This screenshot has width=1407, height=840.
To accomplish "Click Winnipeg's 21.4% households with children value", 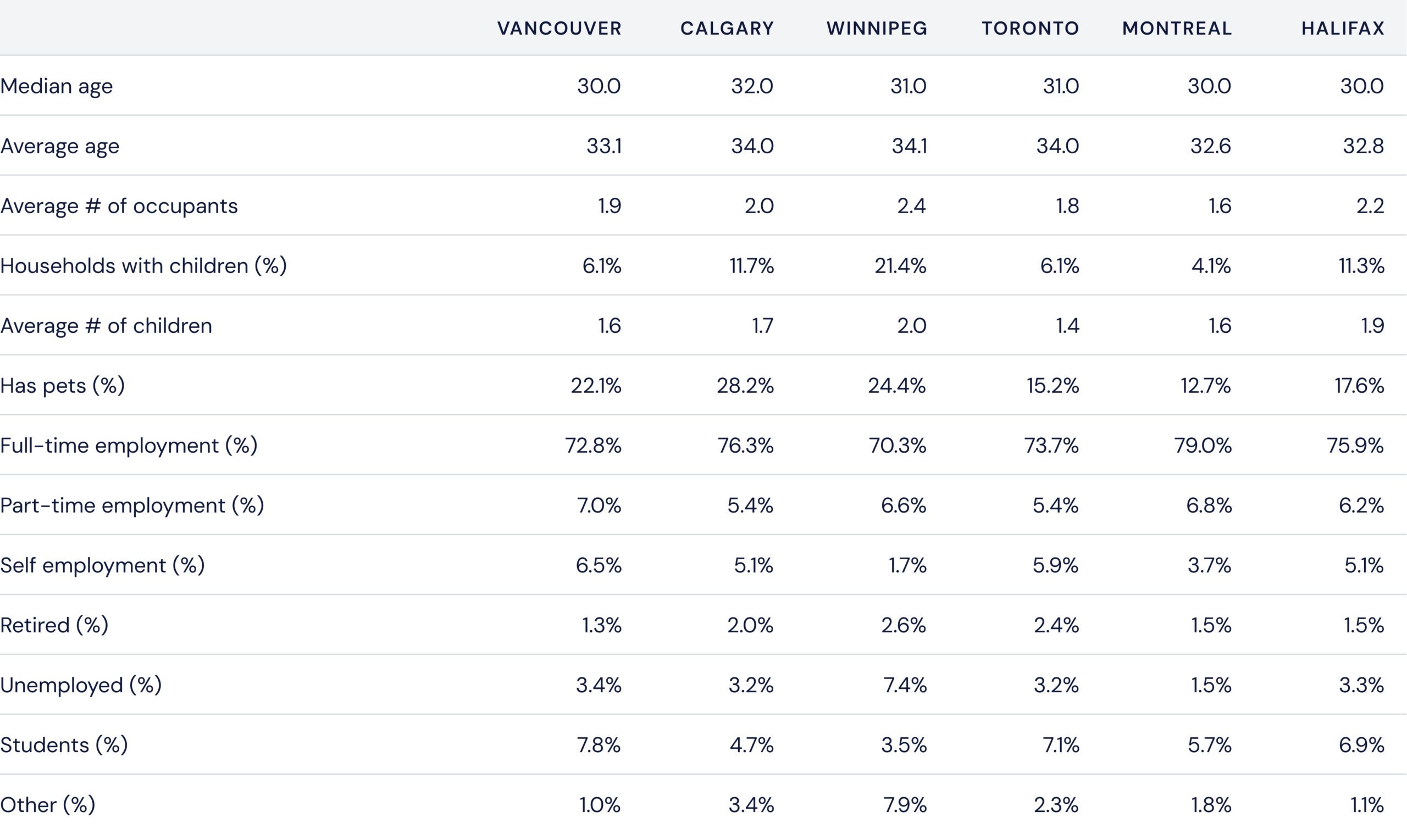I will tap(900, 266).
